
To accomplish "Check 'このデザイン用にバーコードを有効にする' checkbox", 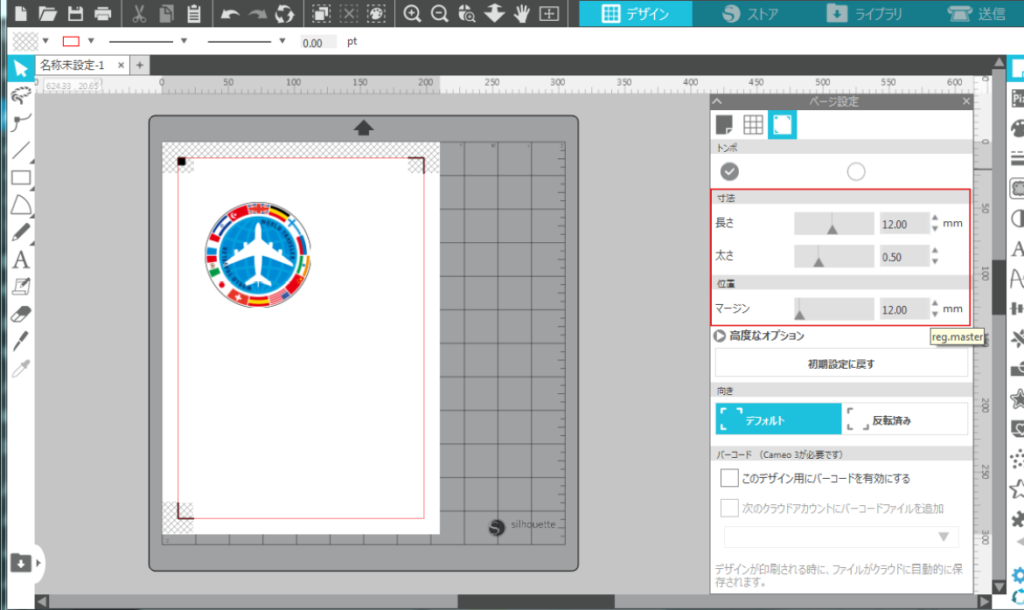I will (729, 477).
